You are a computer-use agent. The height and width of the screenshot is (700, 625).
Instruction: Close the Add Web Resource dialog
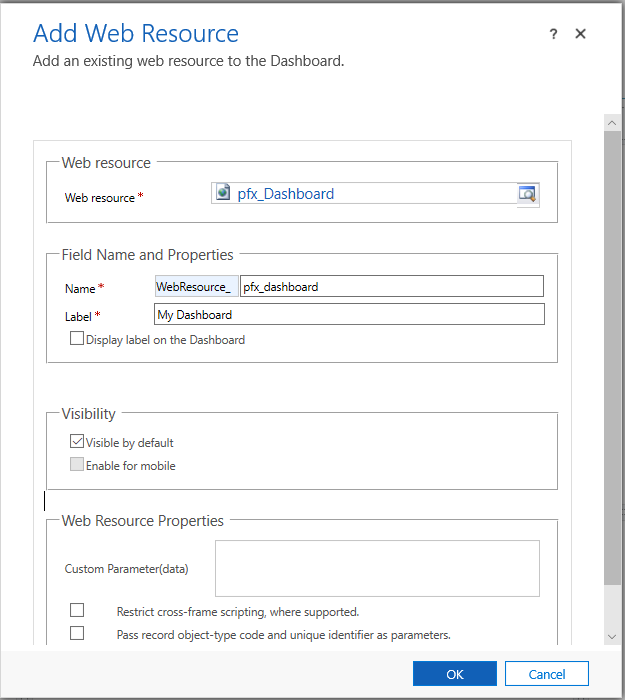coord(580,34)
